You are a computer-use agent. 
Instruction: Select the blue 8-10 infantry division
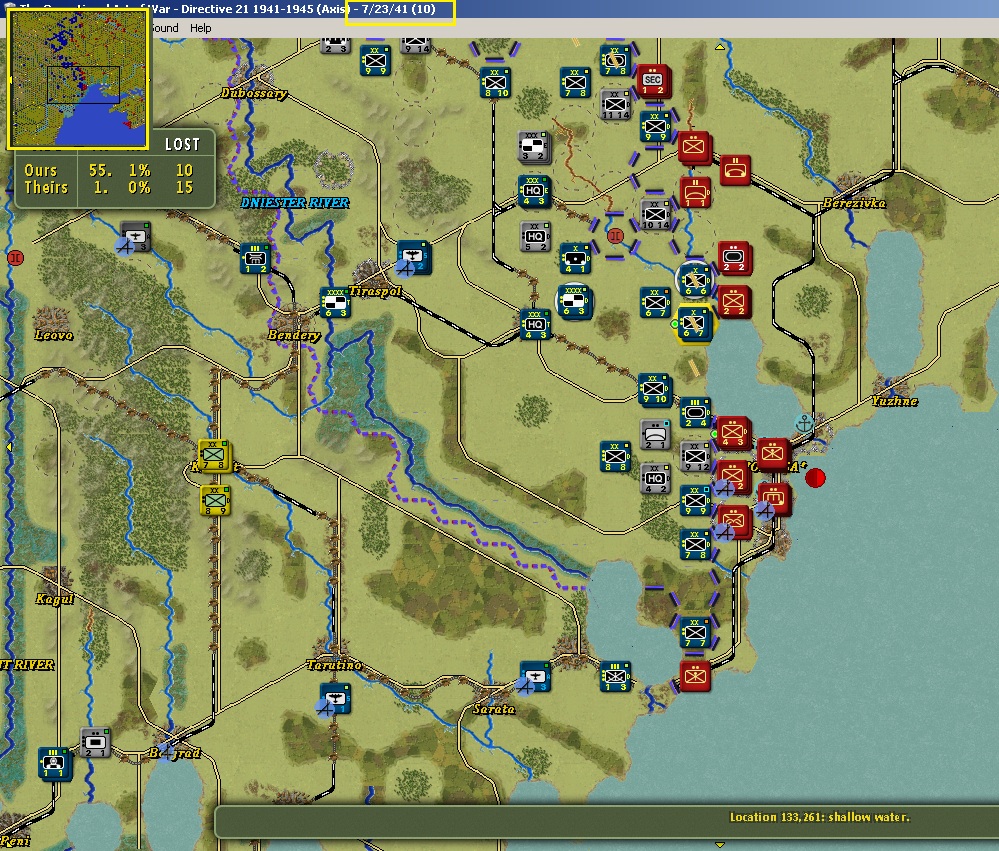(x=496, y=83)
